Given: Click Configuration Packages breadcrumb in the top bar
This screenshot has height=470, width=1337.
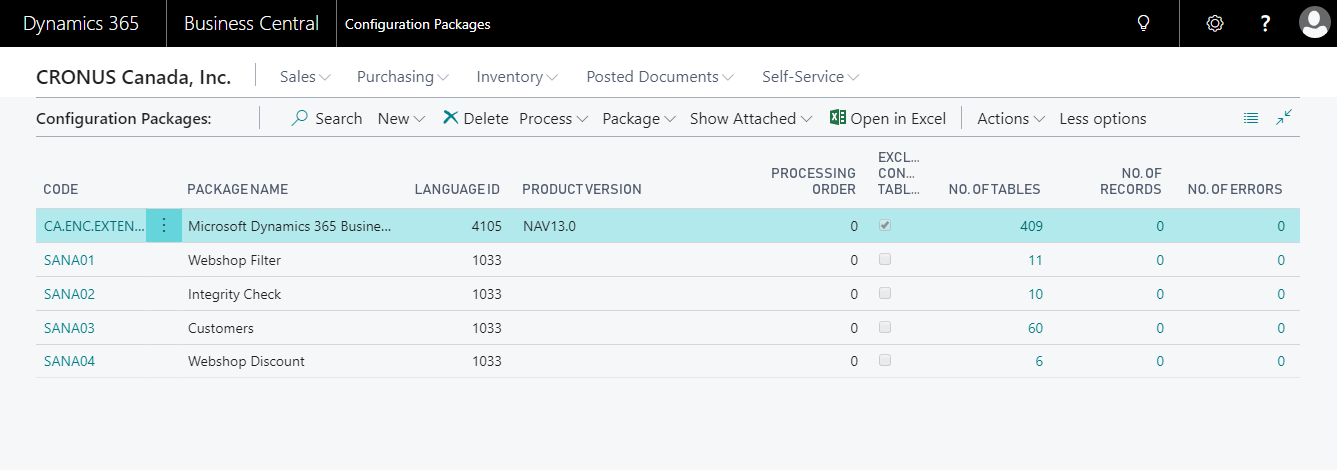Looking at the screenshot, I should click(418, 24).
